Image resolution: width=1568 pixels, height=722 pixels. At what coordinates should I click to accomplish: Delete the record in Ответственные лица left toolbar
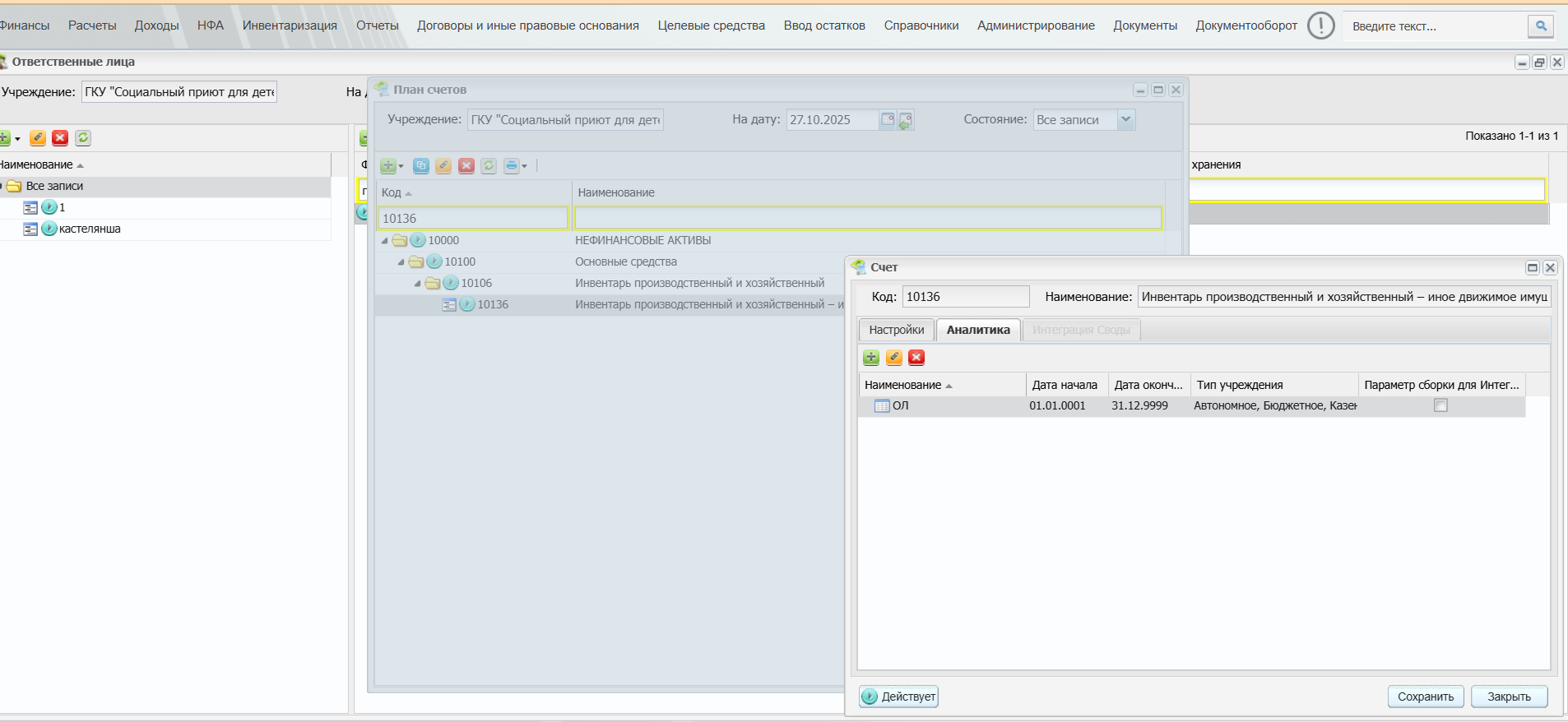[x=60, y=138]
